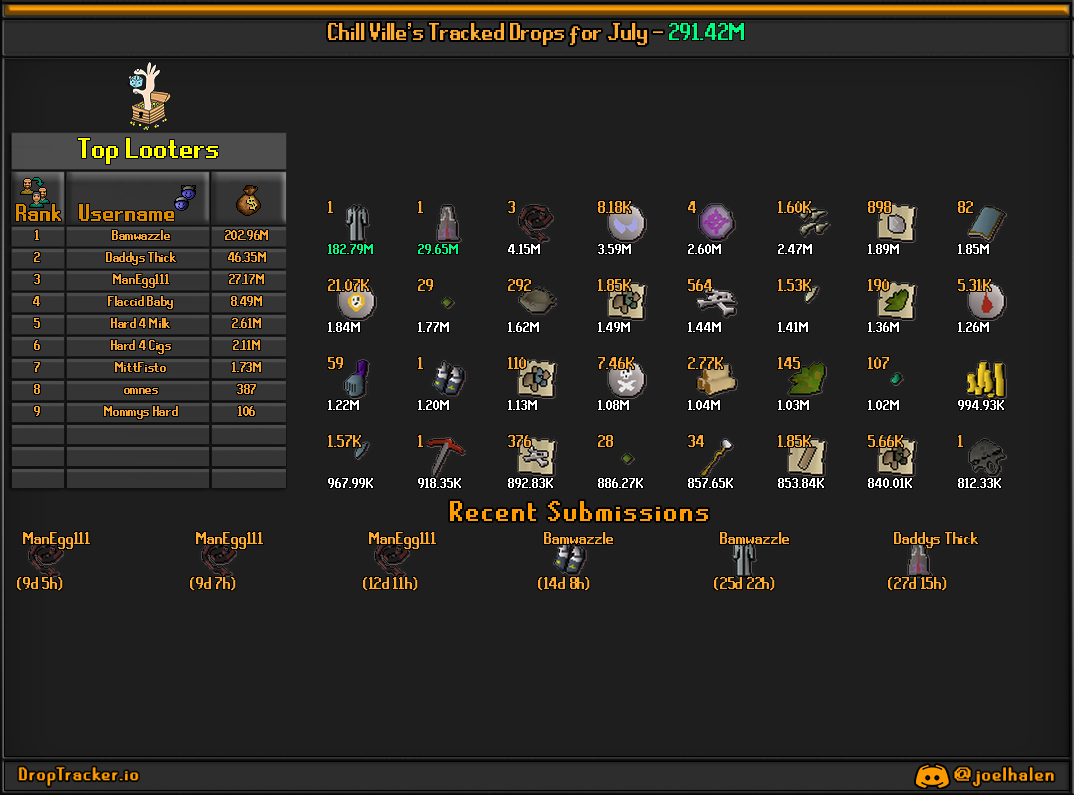This screenshot has height=795, width=1074.
Task: Open Daddys Thick's submission from 27d 15h
Action: coord(919,561)
